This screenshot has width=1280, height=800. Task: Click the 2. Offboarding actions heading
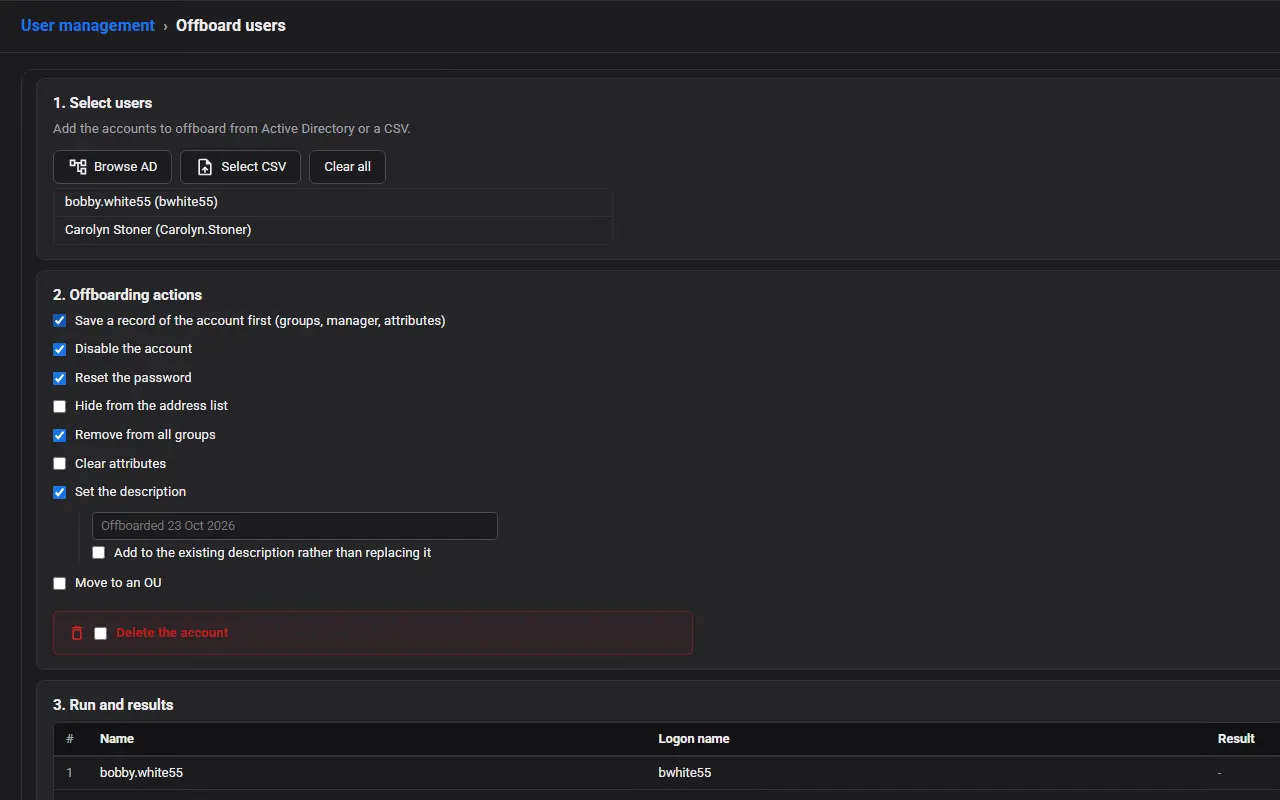click(128, 295)
